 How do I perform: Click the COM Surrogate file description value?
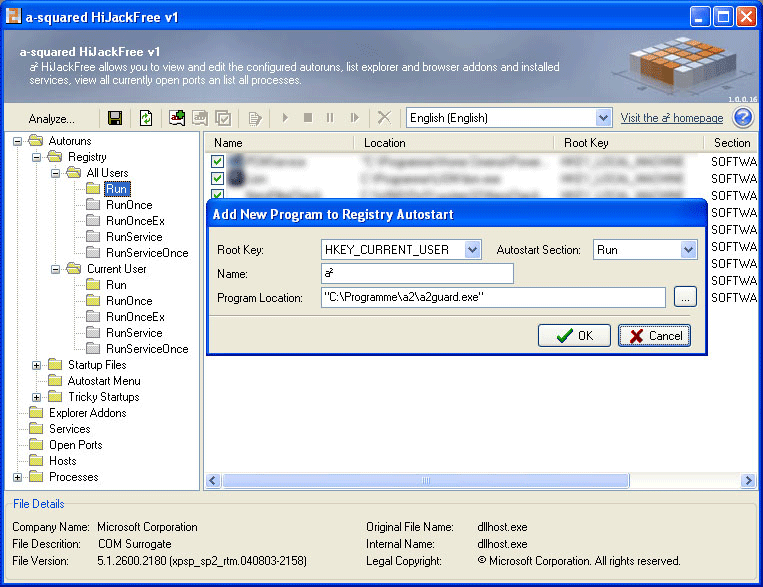135,544
